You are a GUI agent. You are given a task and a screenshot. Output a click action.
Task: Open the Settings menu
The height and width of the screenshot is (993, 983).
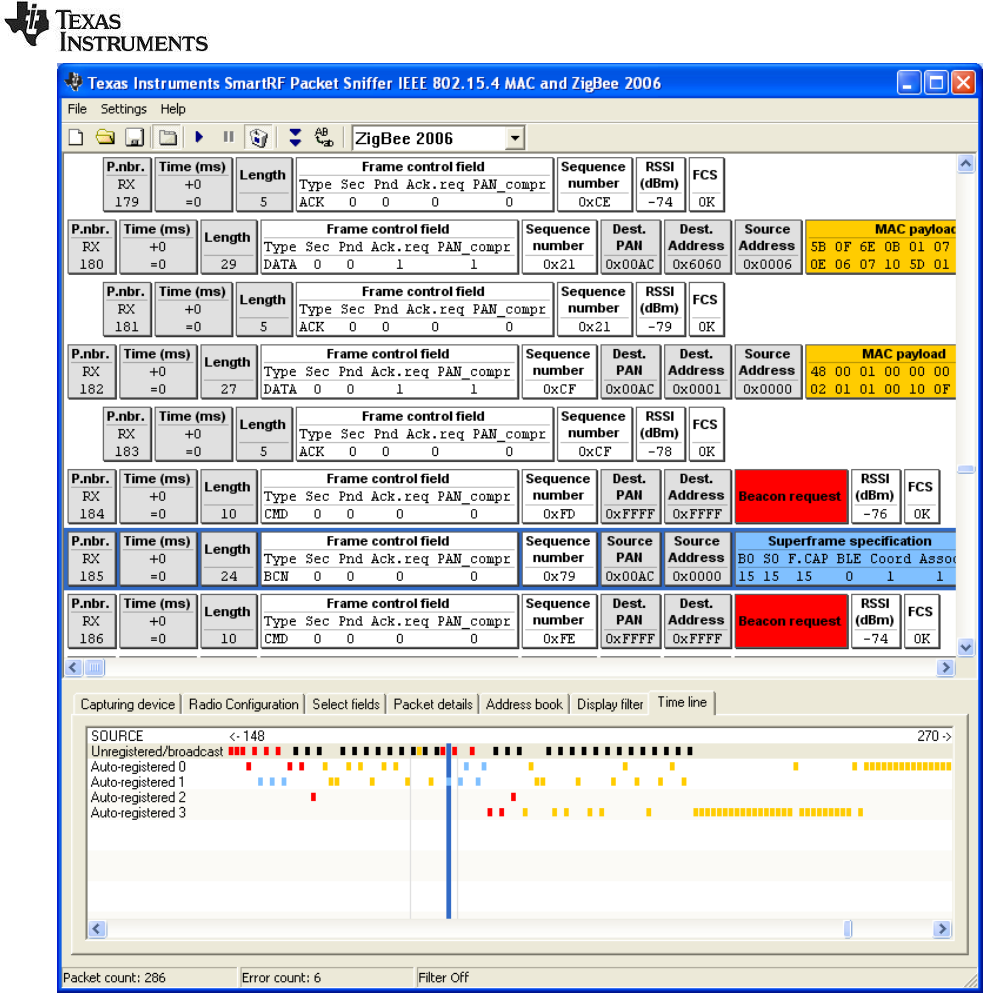(x=124, y=109)
